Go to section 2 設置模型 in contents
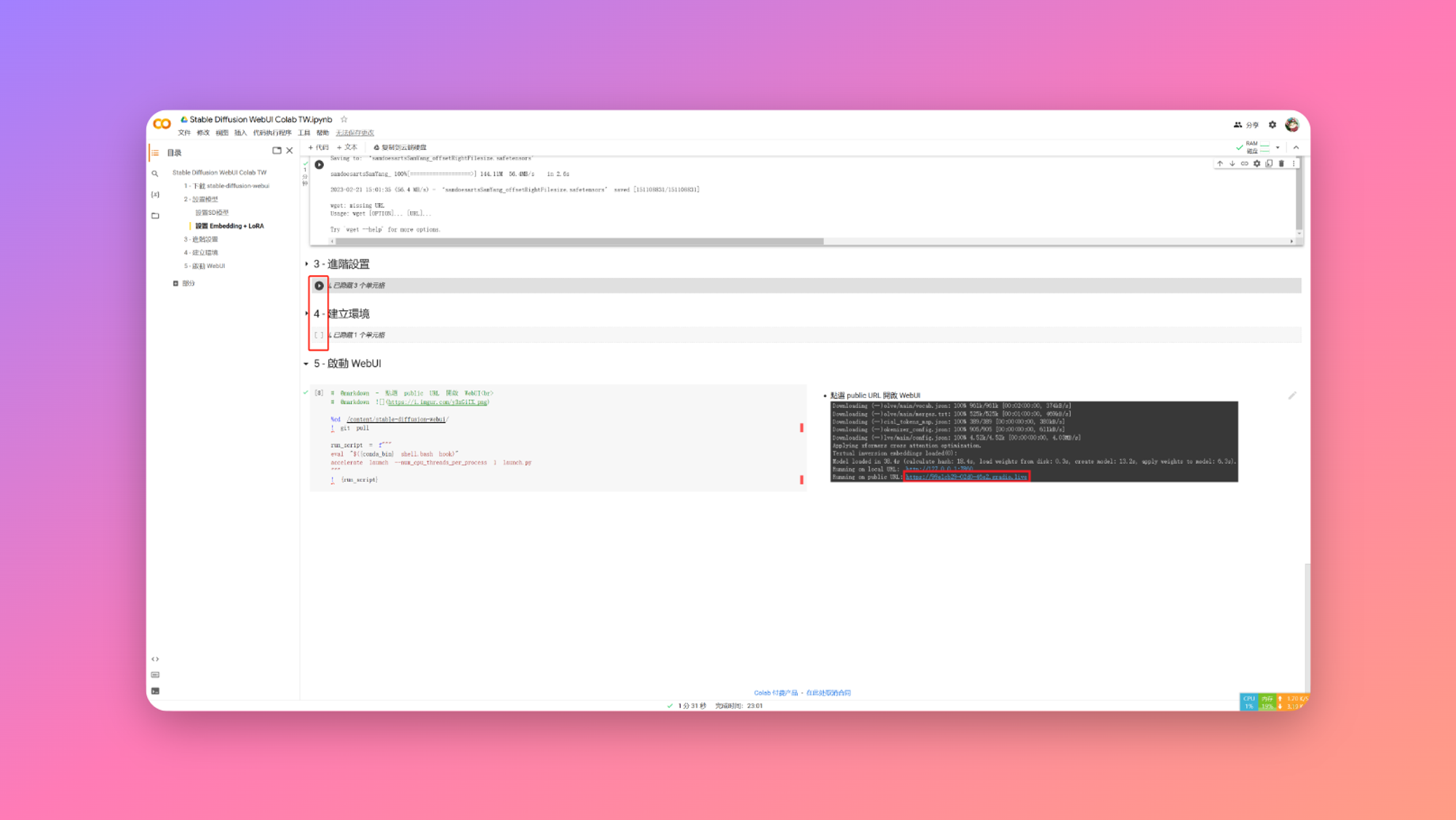This screenshot has width=1456, height=820. pyautogui.click(x=201, y=200)
